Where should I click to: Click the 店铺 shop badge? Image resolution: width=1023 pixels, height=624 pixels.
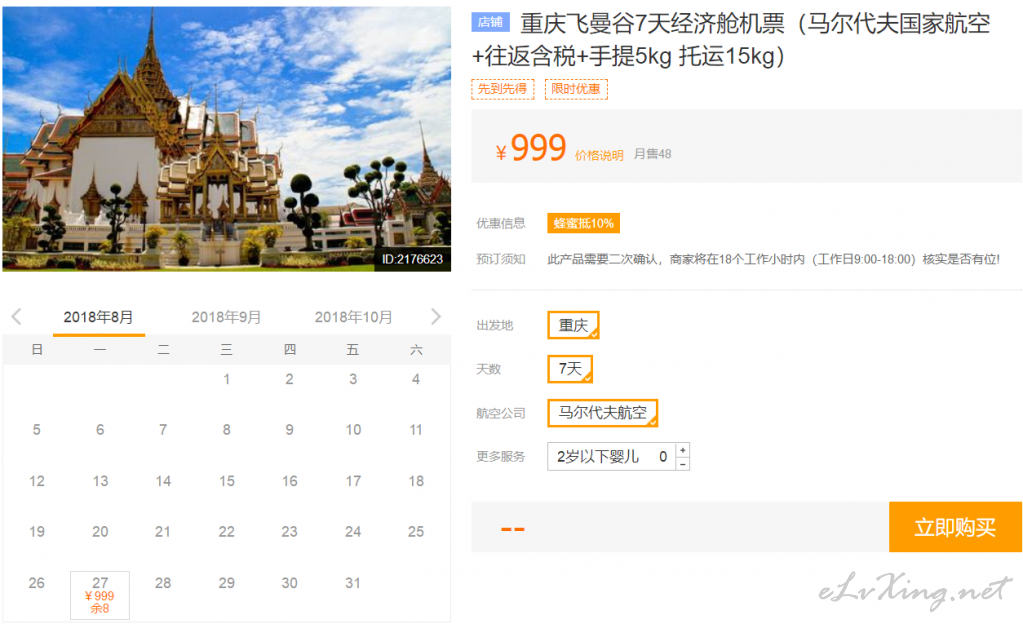490,22
